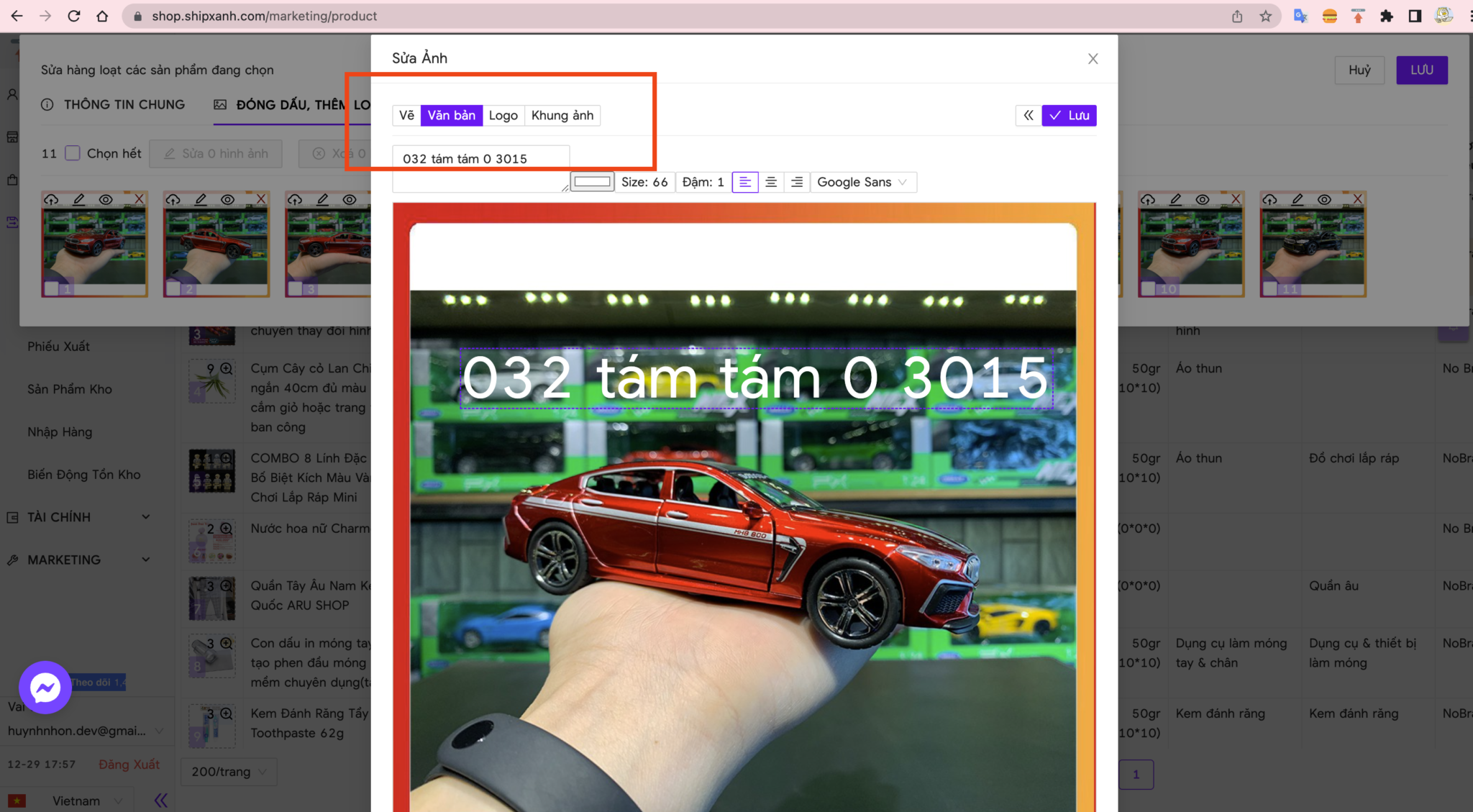Open the Messenger chat bubble
Image resolution: width=1473 pixels, height=812 pixels.
tap(45, 688)
